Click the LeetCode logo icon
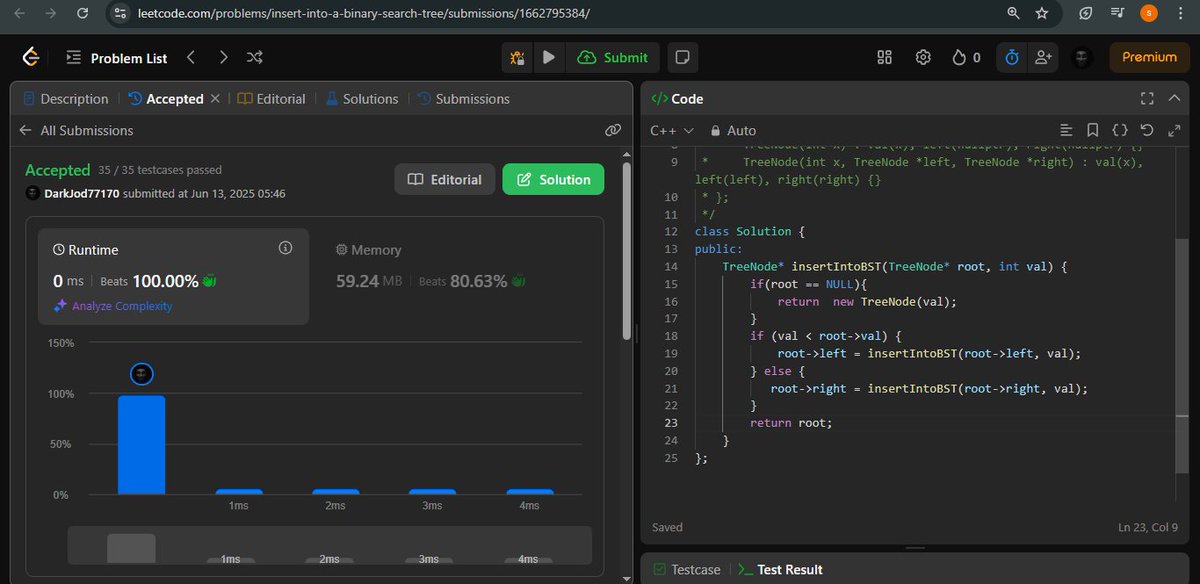 (31, 58)
